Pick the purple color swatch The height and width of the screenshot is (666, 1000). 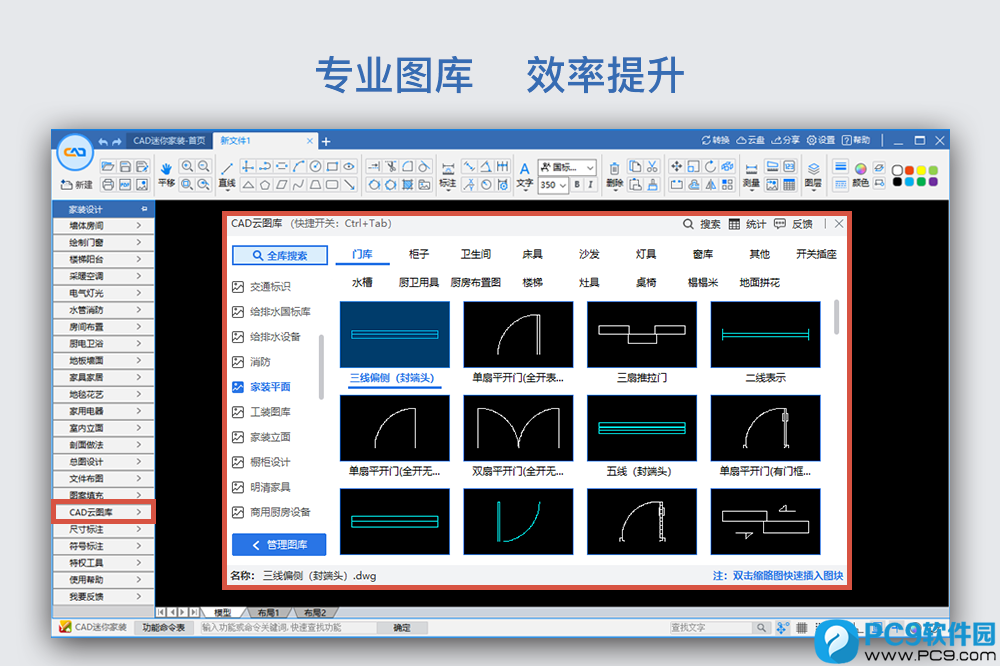(933, 182)
